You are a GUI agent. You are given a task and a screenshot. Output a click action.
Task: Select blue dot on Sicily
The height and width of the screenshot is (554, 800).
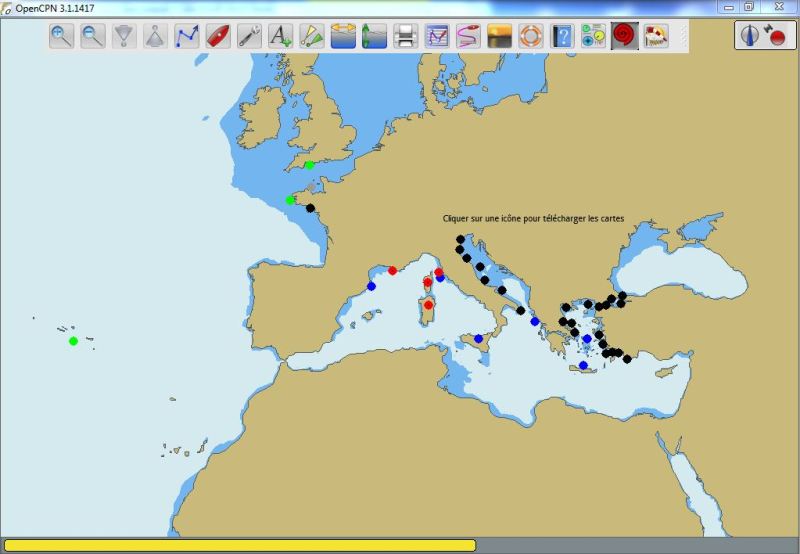(479, 338)
